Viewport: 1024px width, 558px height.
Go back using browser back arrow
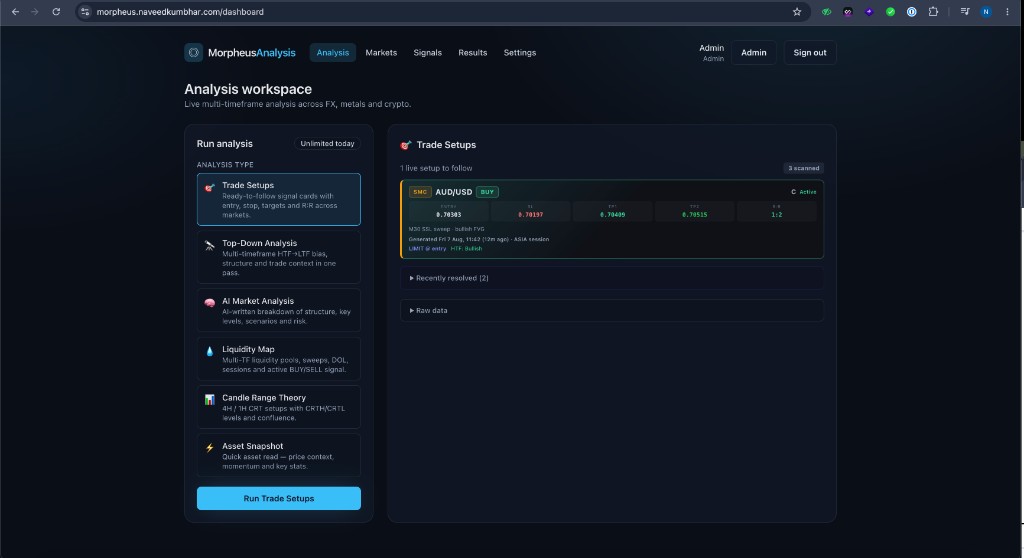click(15, 12)
